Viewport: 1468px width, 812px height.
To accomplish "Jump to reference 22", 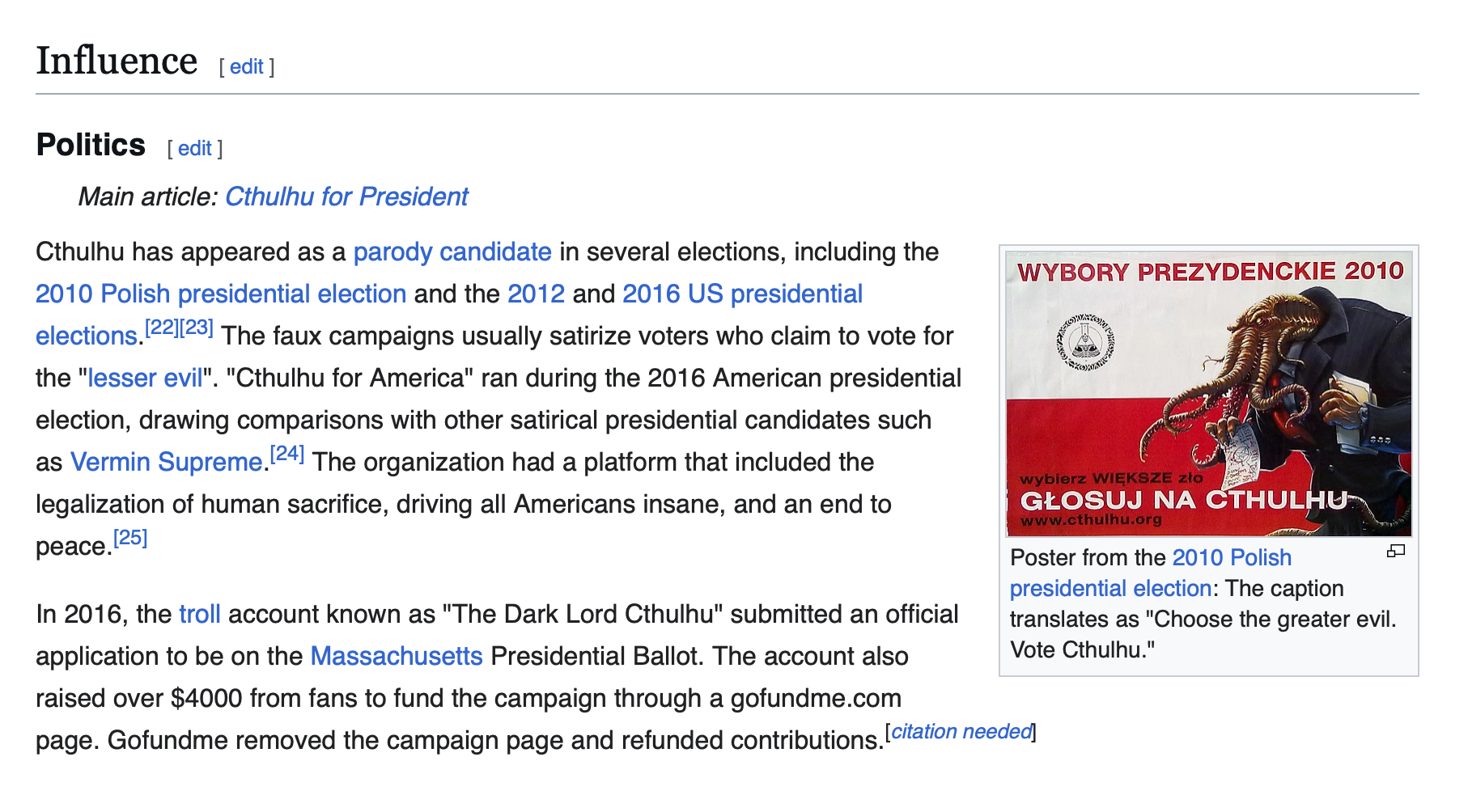I will click(x=162, y=328).
